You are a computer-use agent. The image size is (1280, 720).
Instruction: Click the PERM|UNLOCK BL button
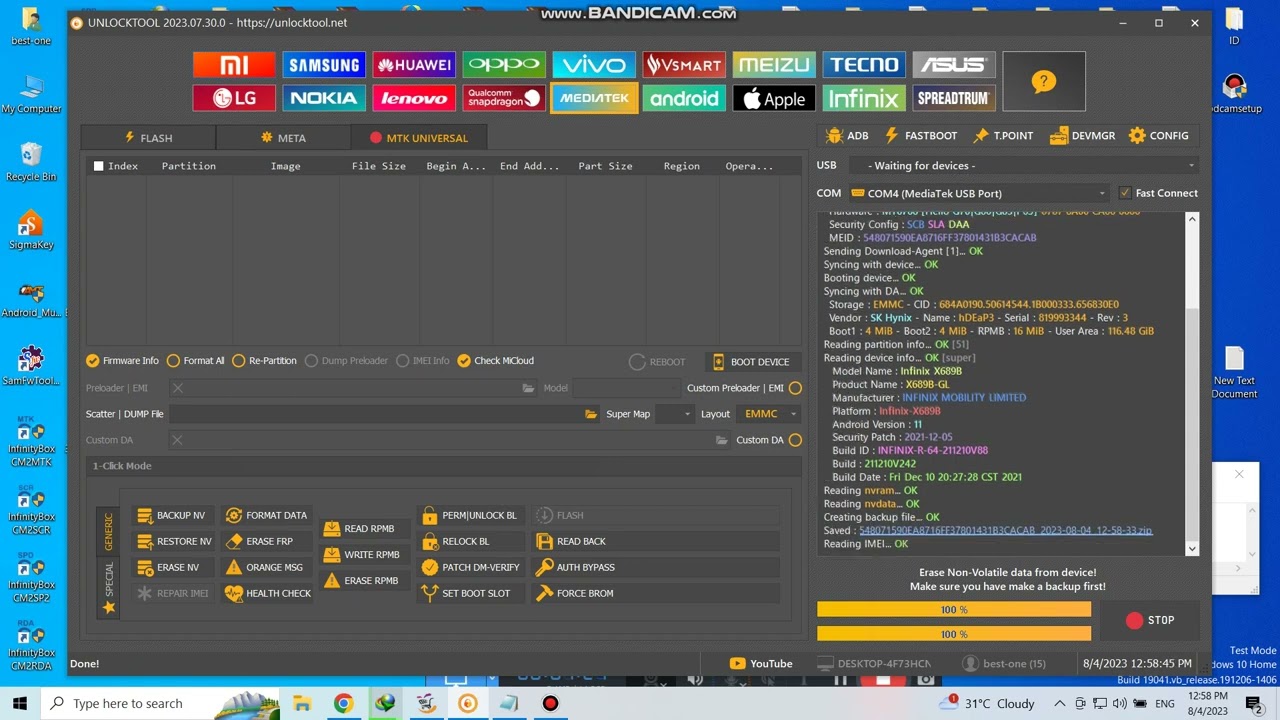coord(469,516)
